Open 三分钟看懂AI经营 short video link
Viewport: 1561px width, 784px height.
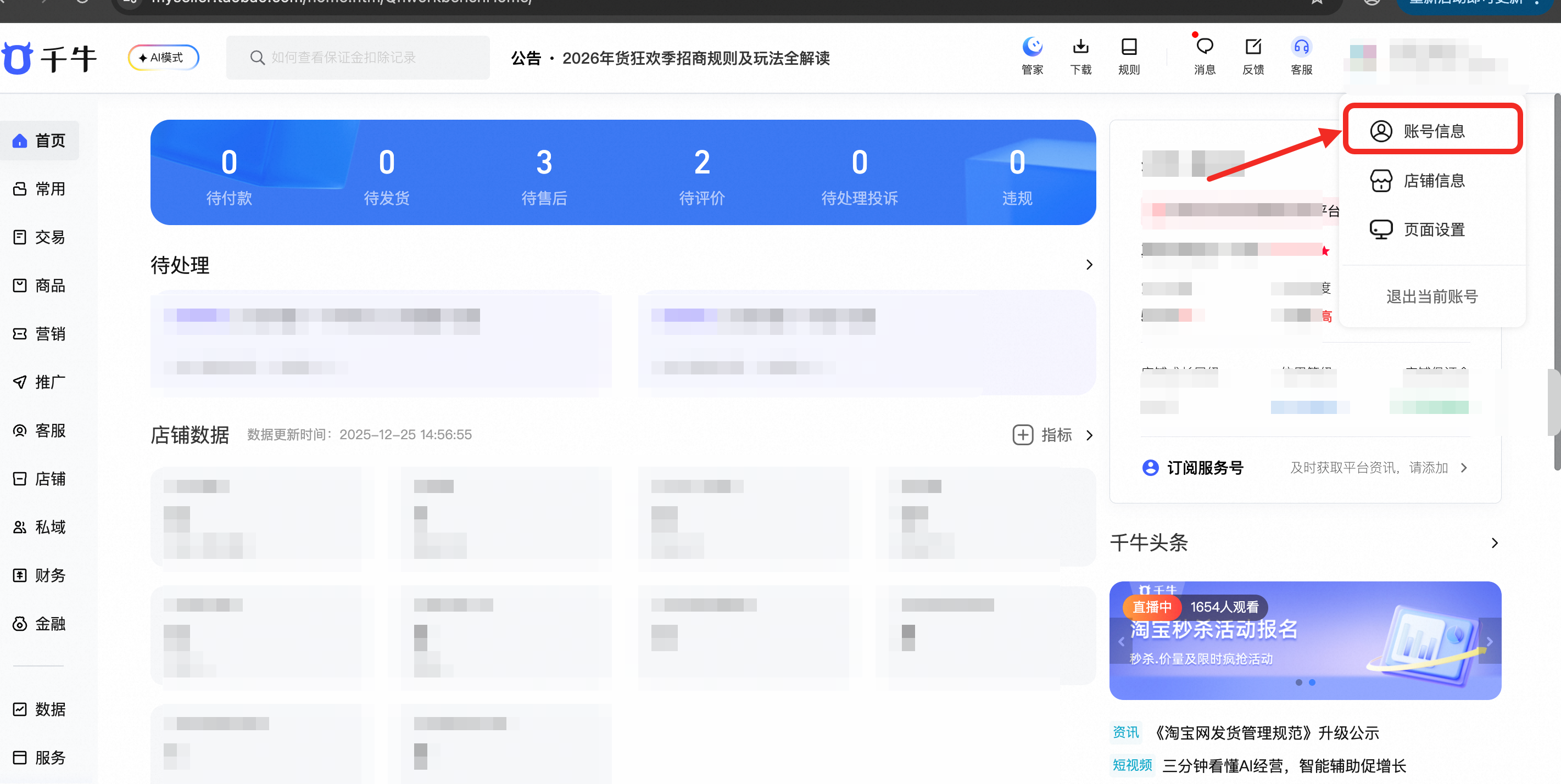1284,765
